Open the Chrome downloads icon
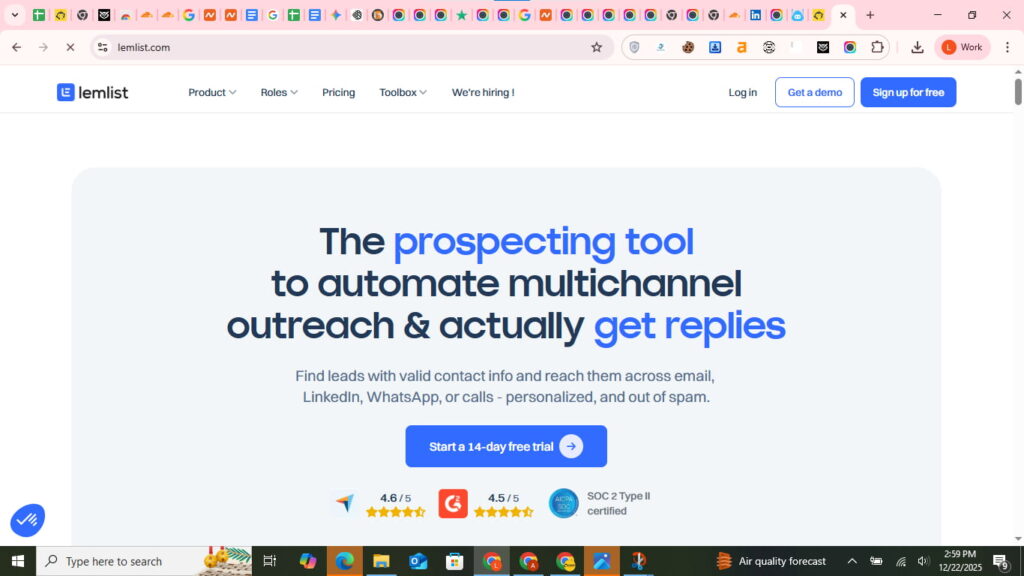 (x=917, y=47)
